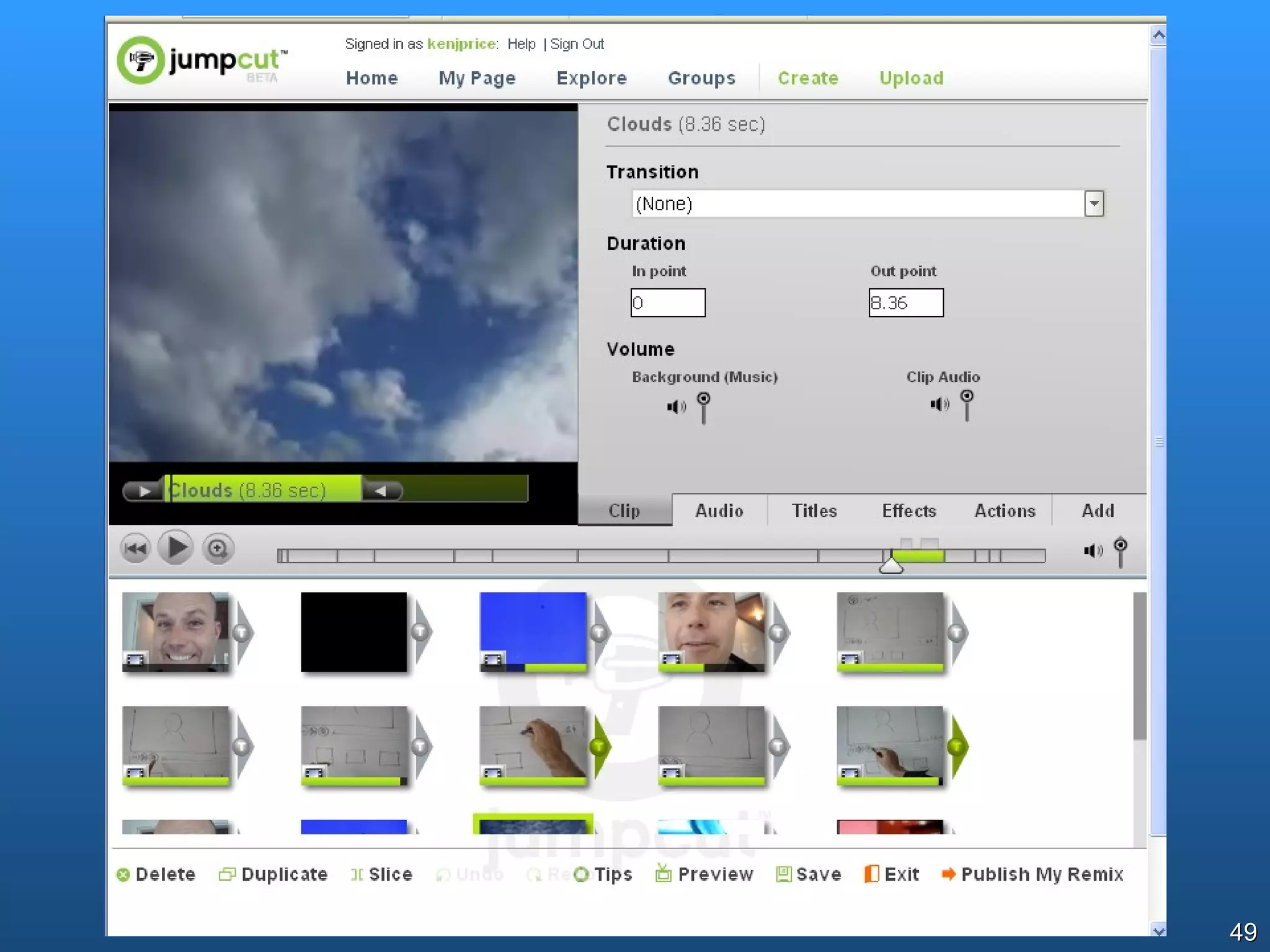Open the Transition dropdown arrow

point(1094,203)
